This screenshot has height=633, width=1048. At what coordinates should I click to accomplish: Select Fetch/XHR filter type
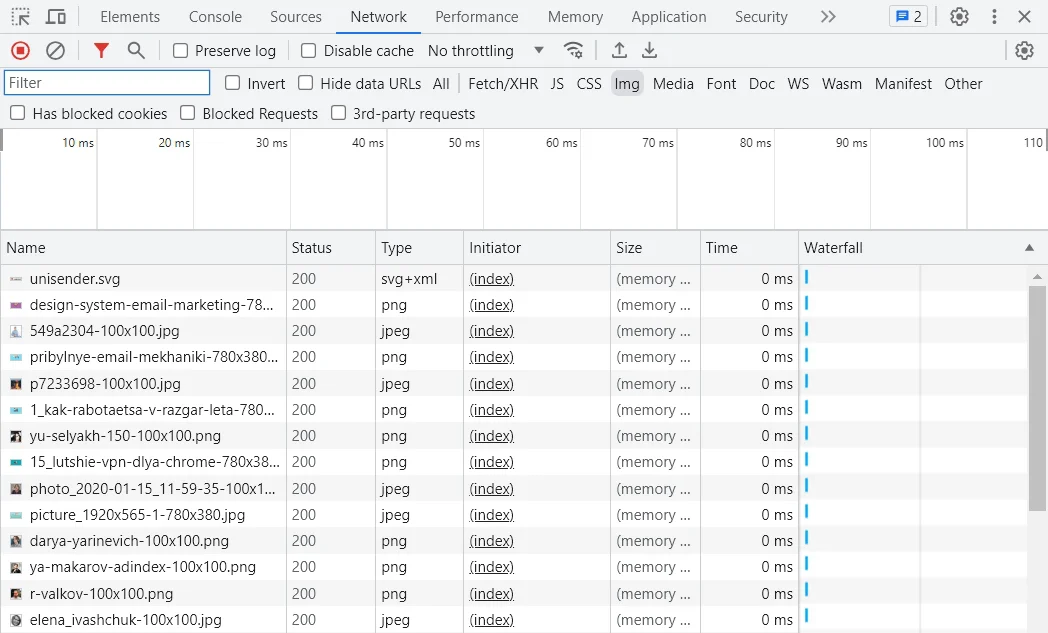(502, 84)
